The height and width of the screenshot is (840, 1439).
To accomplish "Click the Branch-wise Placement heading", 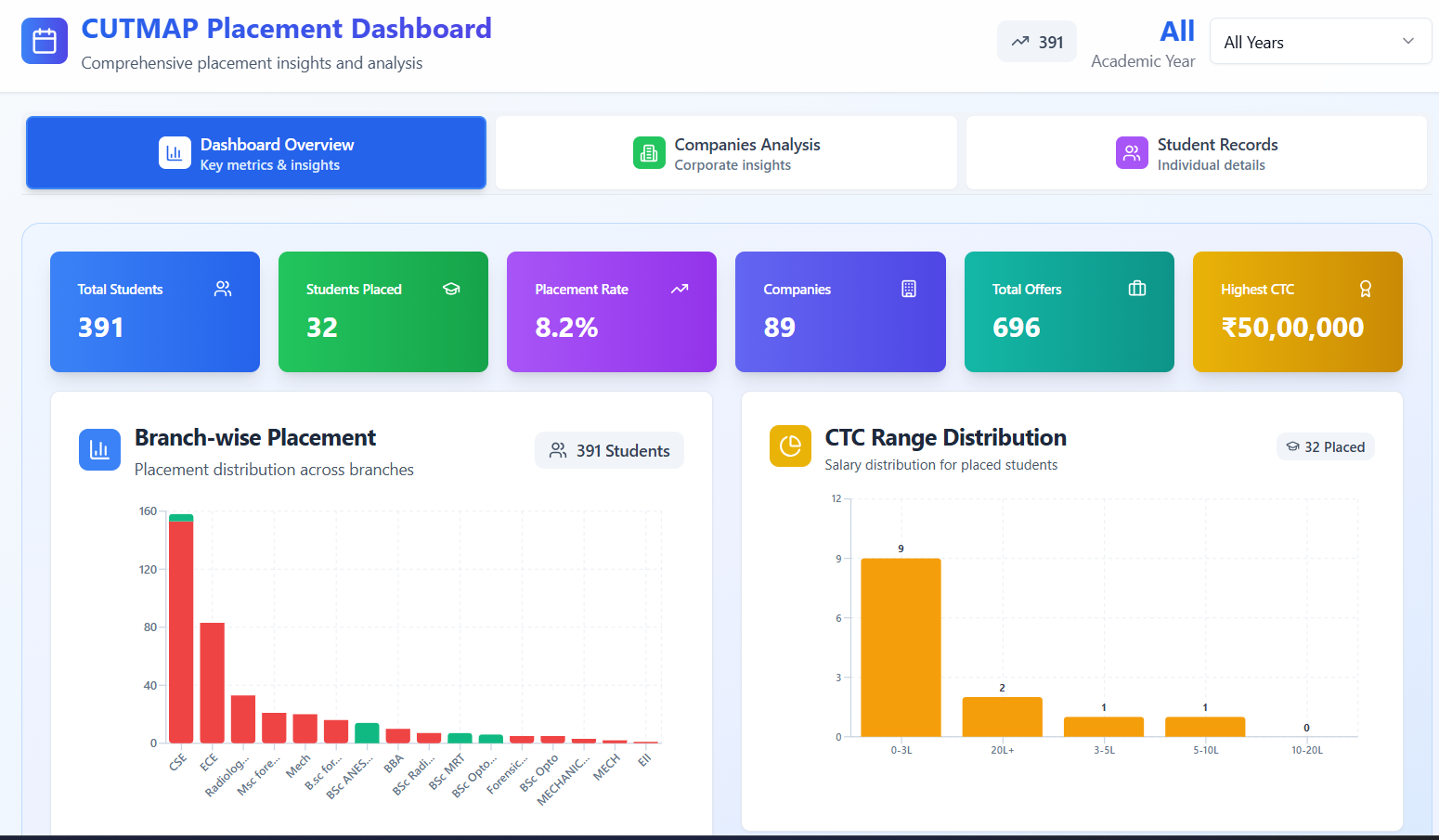I will click(x=255, y=438).
